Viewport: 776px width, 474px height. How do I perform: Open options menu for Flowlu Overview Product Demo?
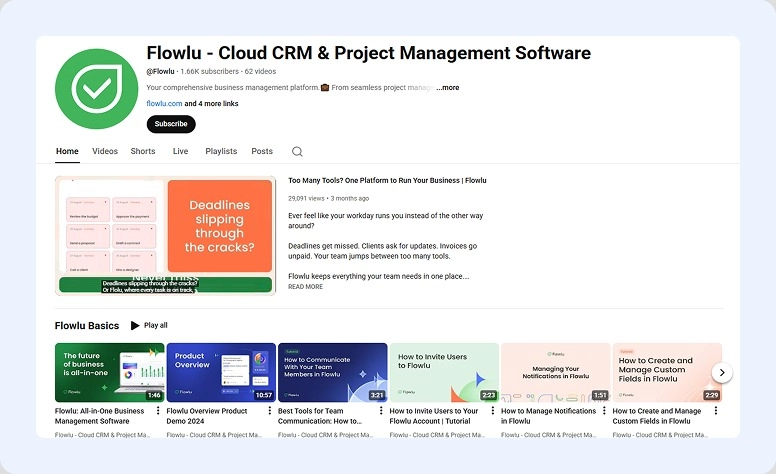(x=269, y=411)
